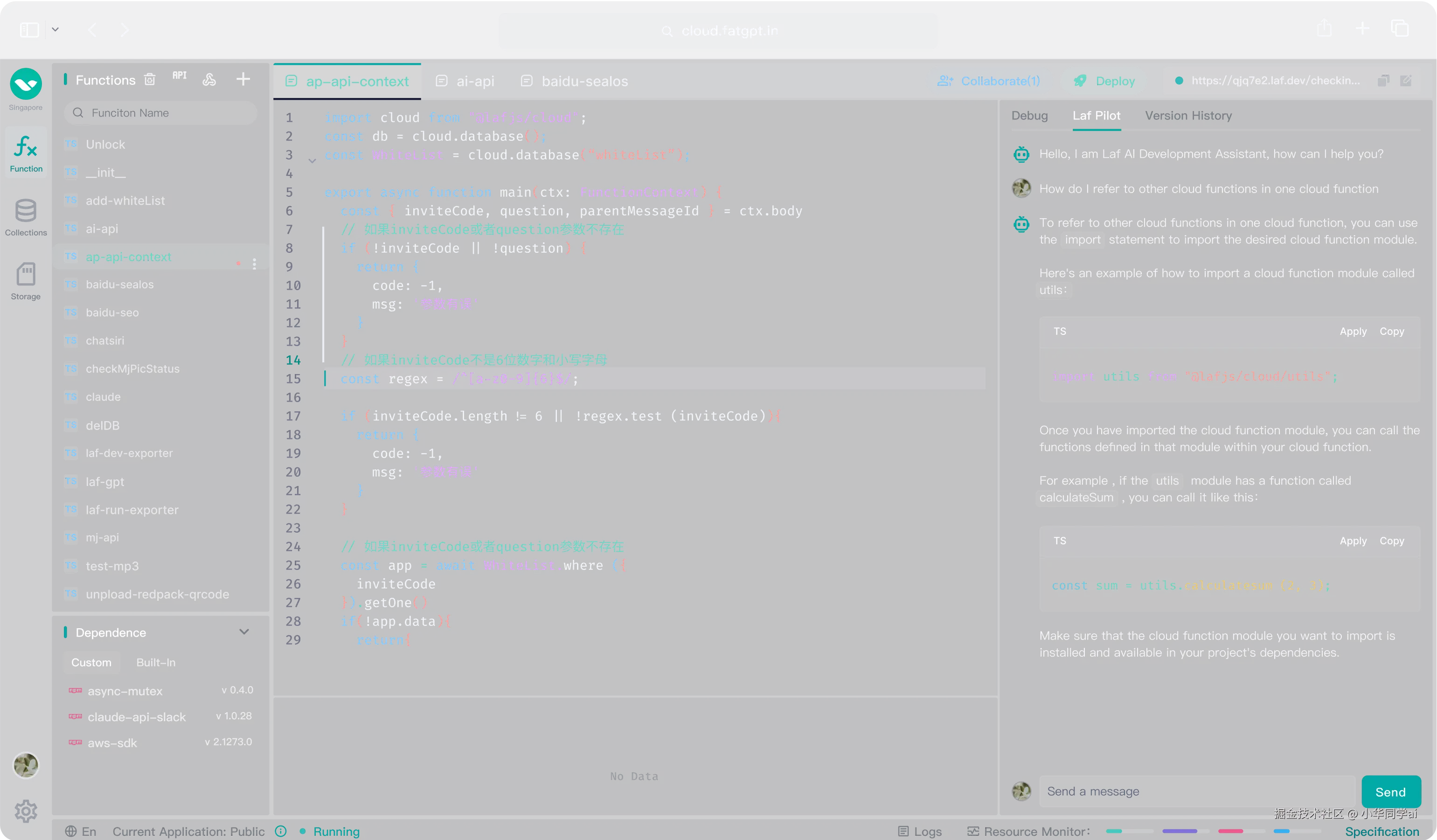Fold code at line 3 chevron
The image size is (1437, 840).
pos(312,161)
